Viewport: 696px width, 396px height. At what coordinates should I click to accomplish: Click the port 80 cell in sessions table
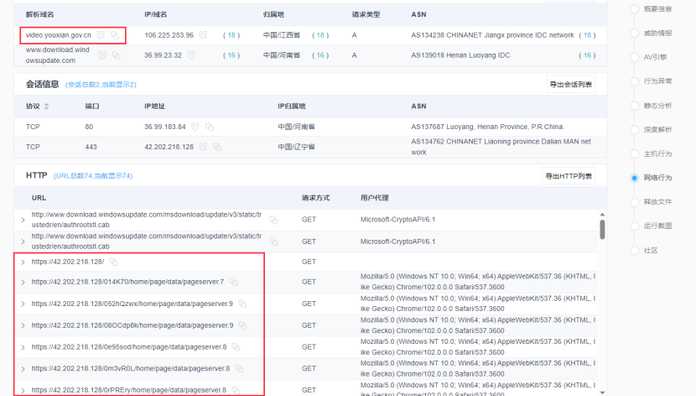point(89,127)
